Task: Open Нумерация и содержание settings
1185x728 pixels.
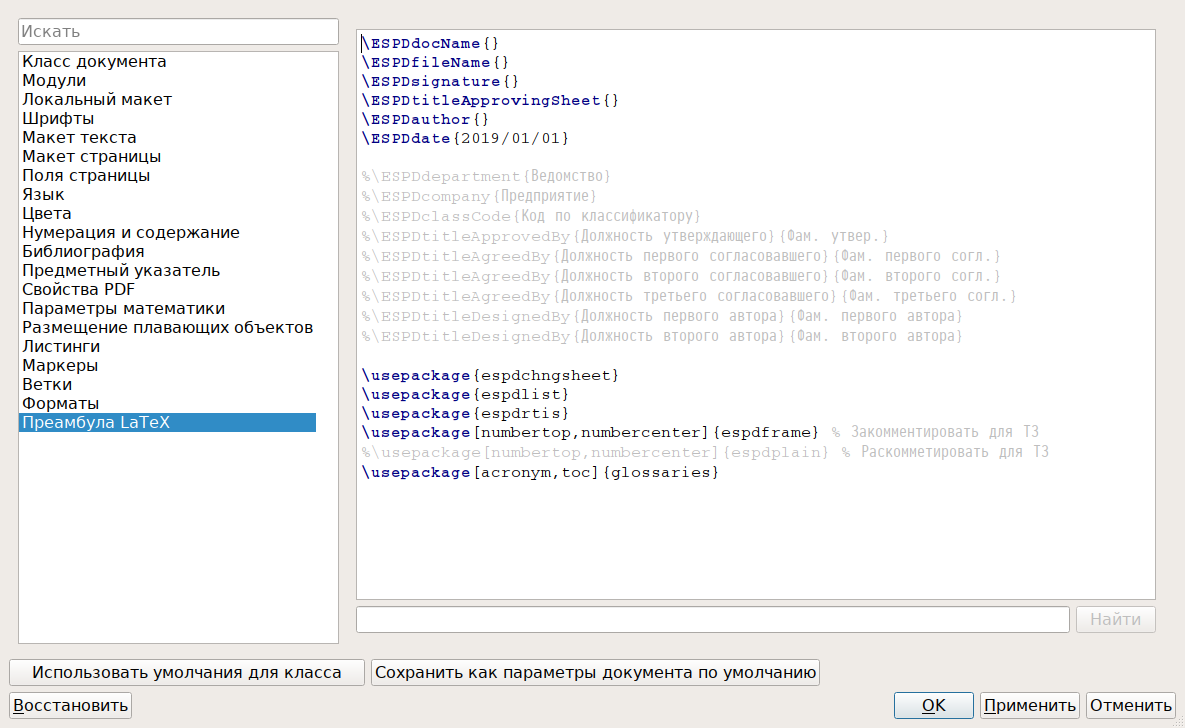Action: coord(131,232)
